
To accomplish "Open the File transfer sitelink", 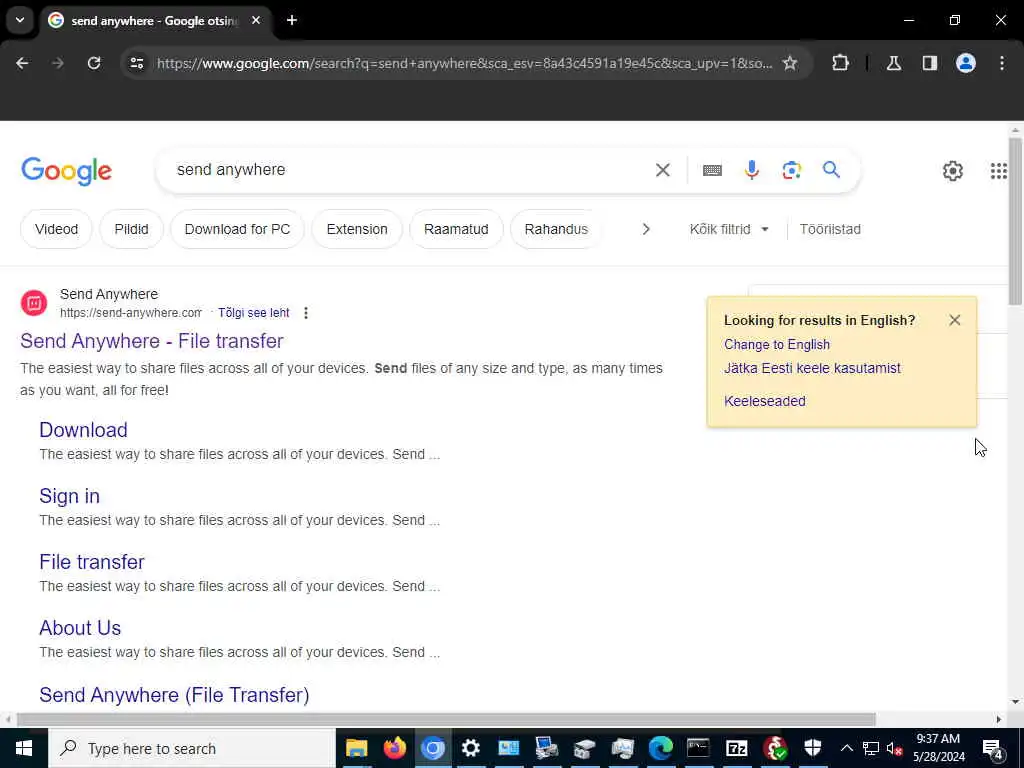I will [91, 562].
